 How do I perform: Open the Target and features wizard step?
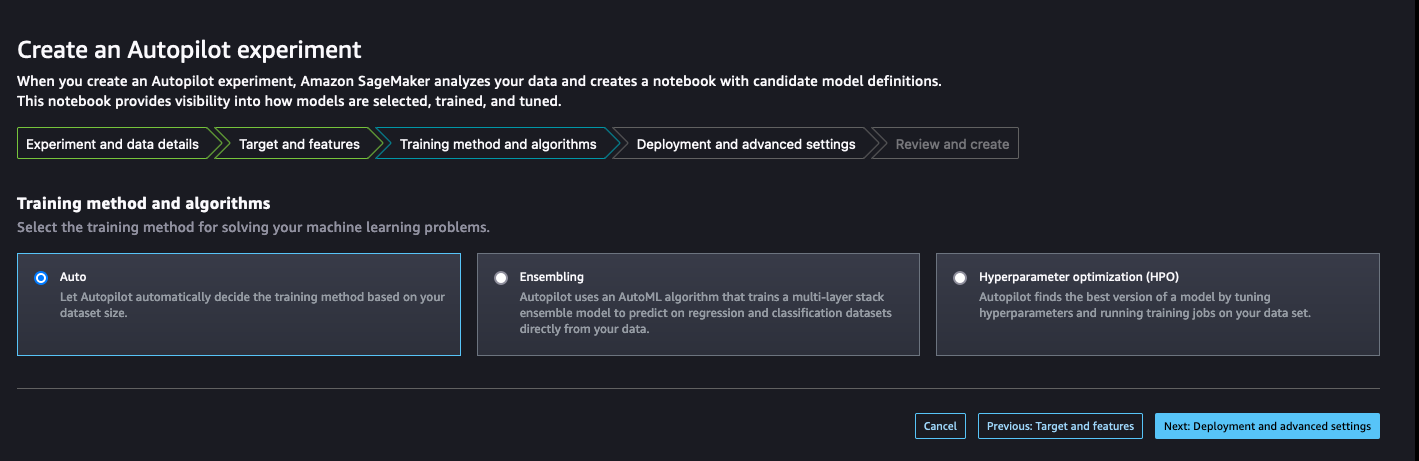click(x=299, y=144)
